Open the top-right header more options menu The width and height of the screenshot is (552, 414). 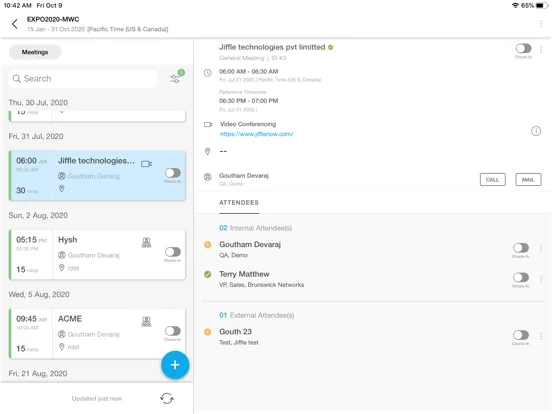(541, 24)
